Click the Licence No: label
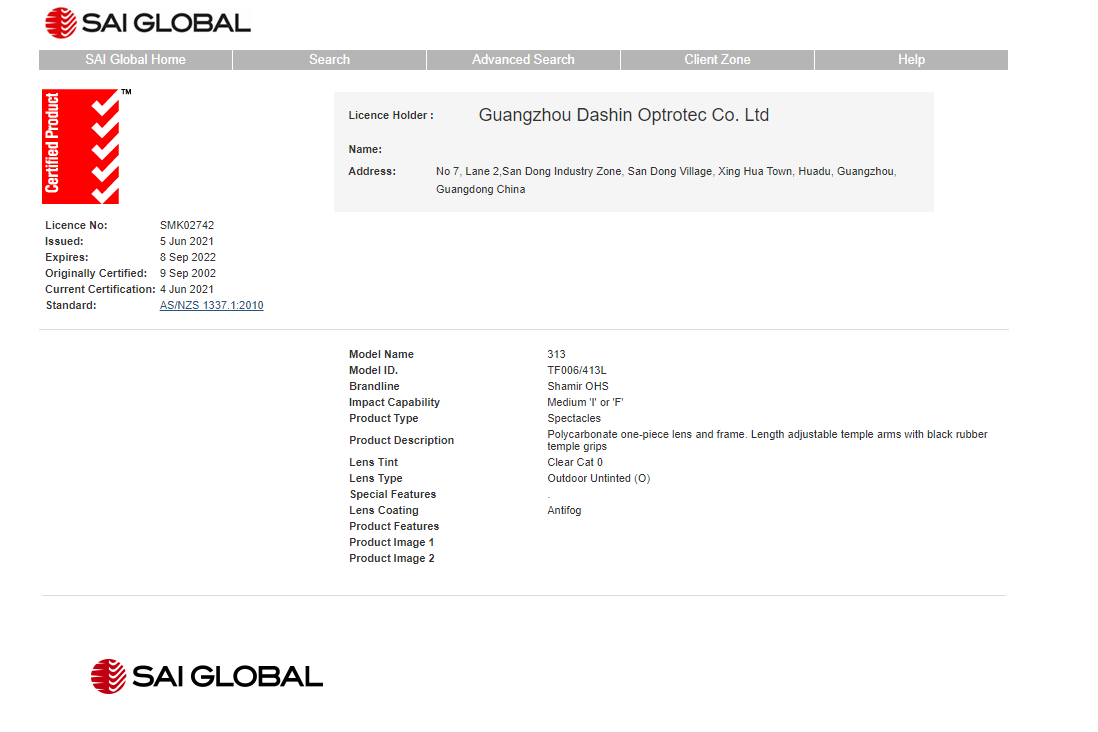1098x732 pixels. click(76, 226)
